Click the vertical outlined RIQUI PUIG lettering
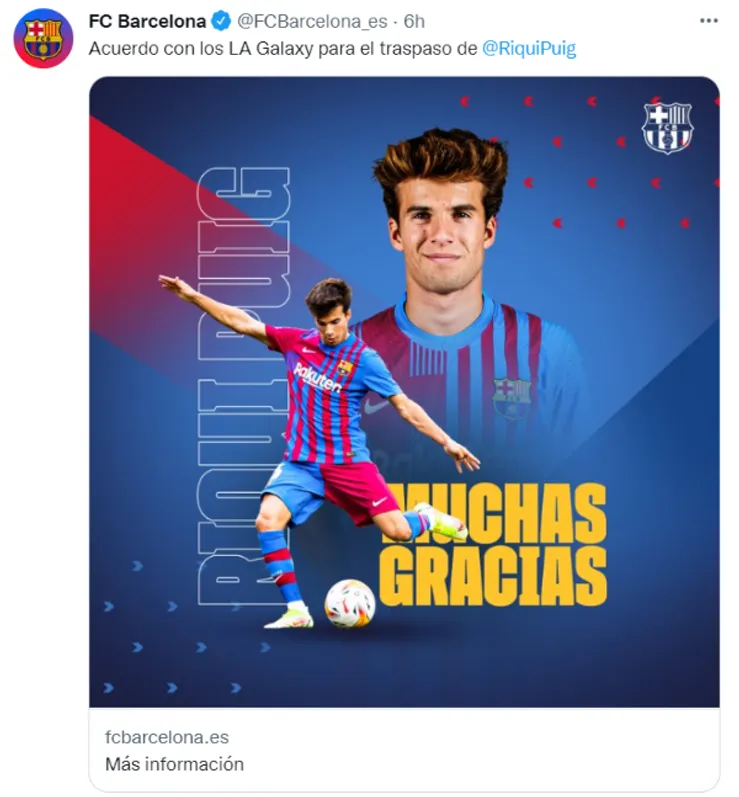Image resolution: width=739 pixels, height=797 pixels. click(240, 390)
